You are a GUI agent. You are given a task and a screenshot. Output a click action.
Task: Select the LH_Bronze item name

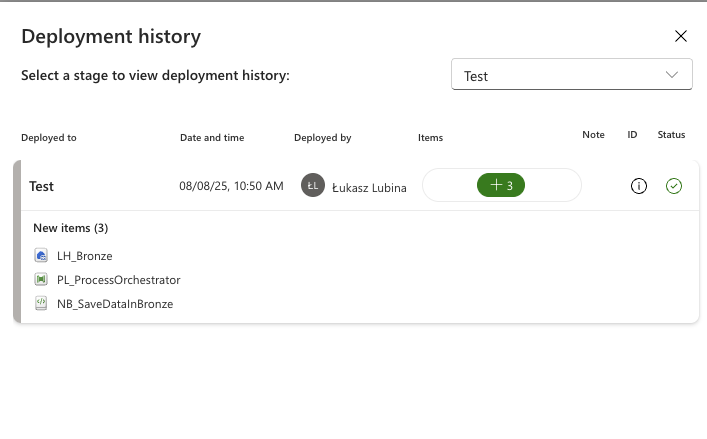coord(84,256)
